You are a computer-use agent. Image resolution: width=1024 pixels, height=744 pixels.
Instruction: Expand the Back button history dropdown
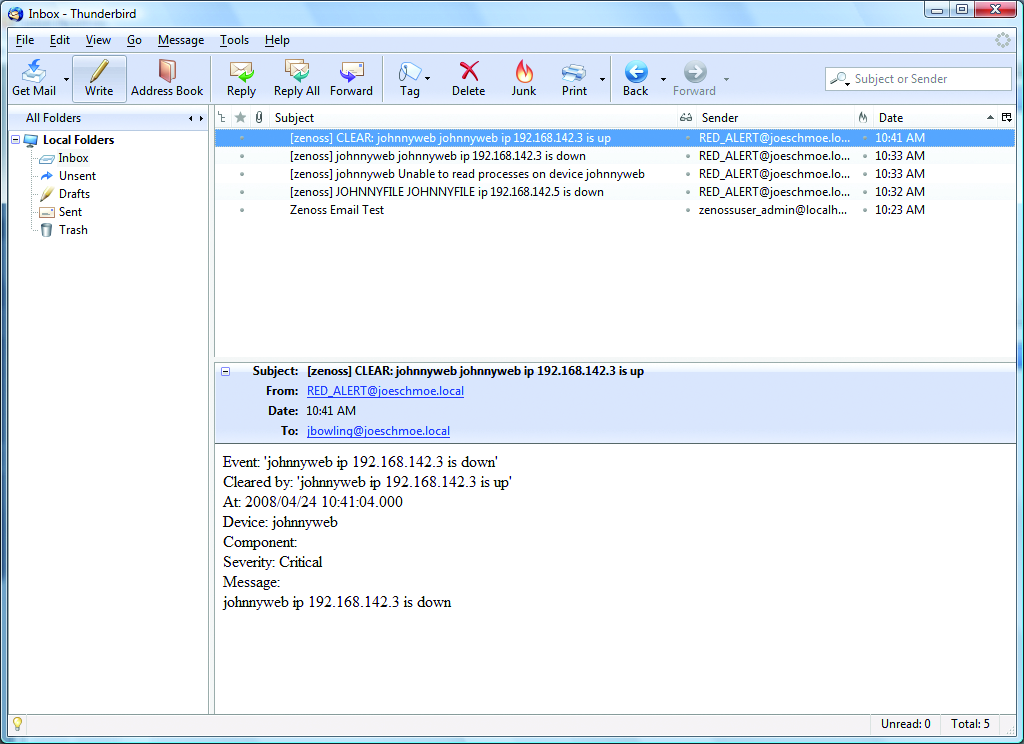[663, 79]
